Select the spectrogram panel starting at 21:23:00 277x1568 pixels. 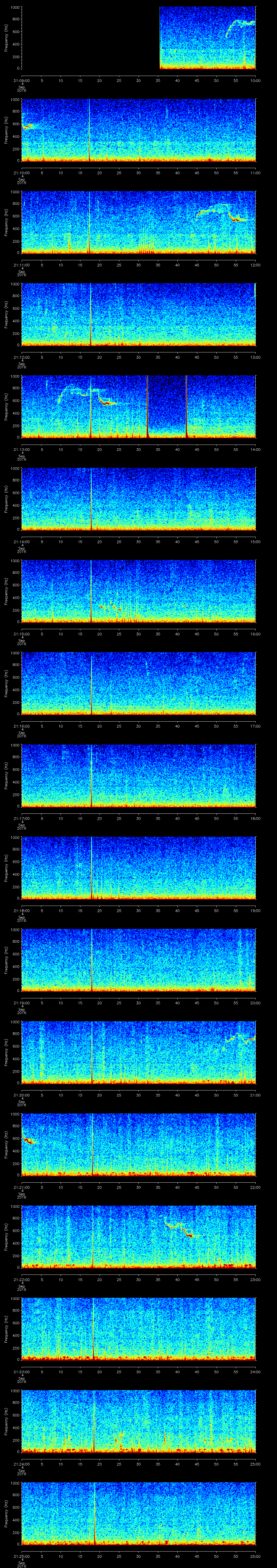pos(139,1329)
